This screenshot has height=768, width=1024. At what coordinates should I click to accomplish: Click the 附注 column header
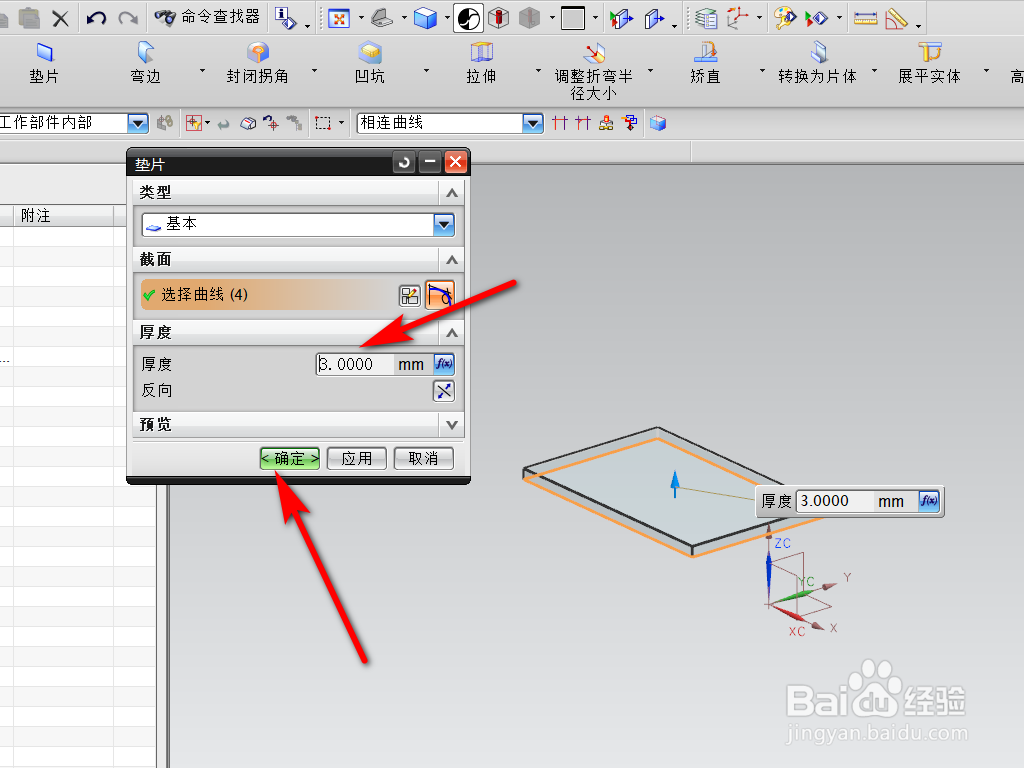coord(63,216)
